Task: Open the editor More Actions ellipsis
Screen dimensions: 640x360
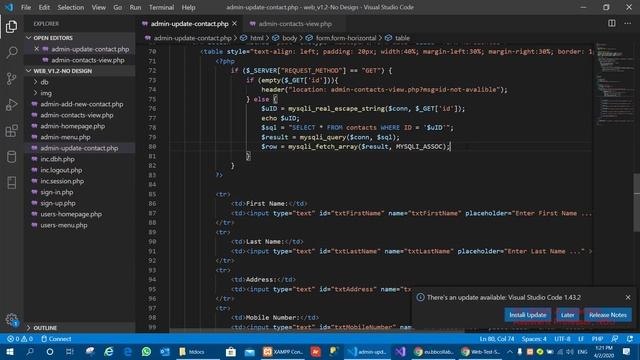Action: 627,23
